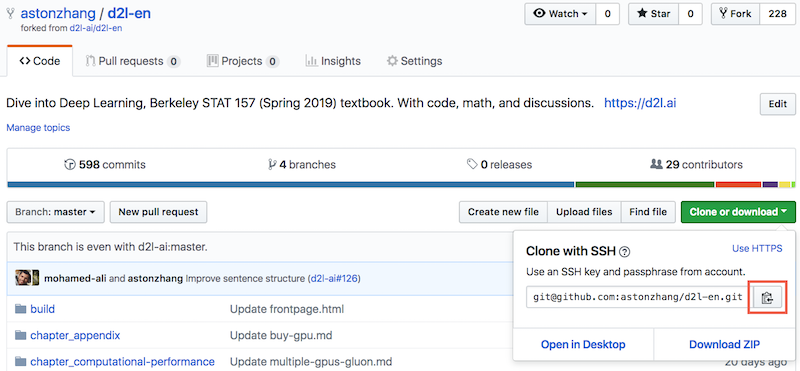This screenshot has height=371, width=800.
Task: Toggle the Clone or download dropdown
Action: [x=738, y=212]
